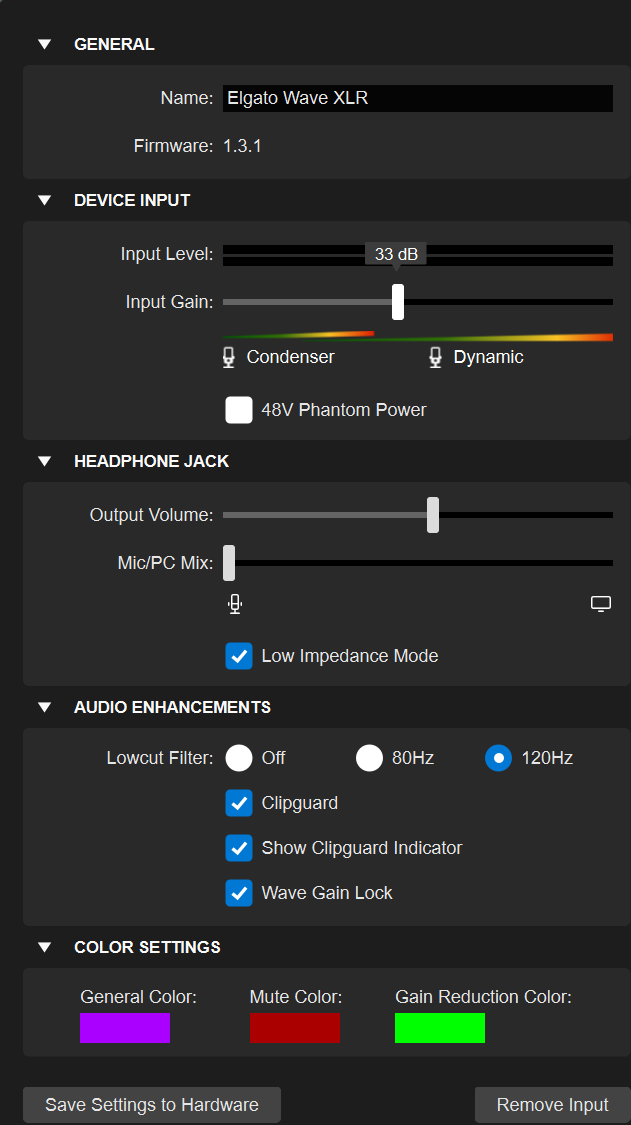Click the 48V Phantom Power label
The height and width of the screenshot is (1125, 631).
click(344, 410)
